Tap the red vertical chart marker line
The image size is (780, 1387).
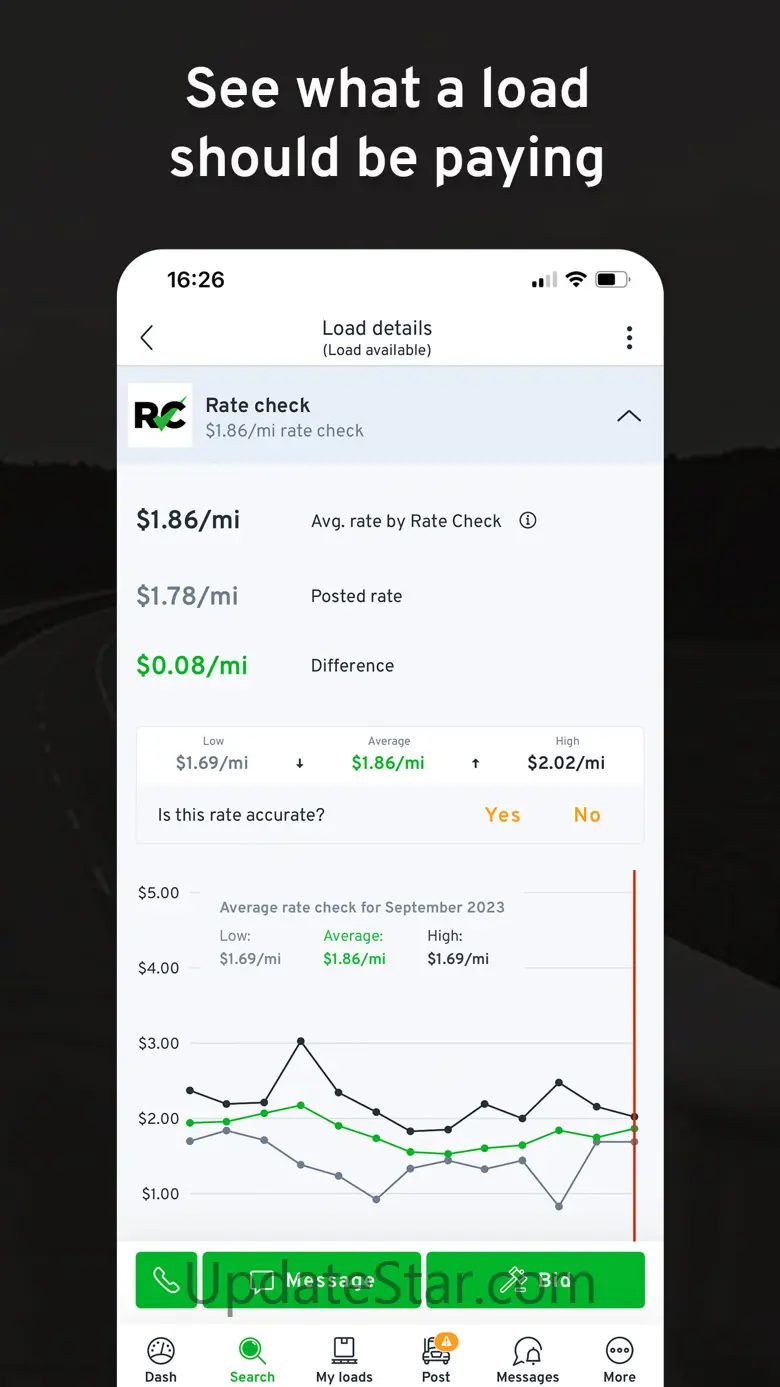click(634, 1000)
